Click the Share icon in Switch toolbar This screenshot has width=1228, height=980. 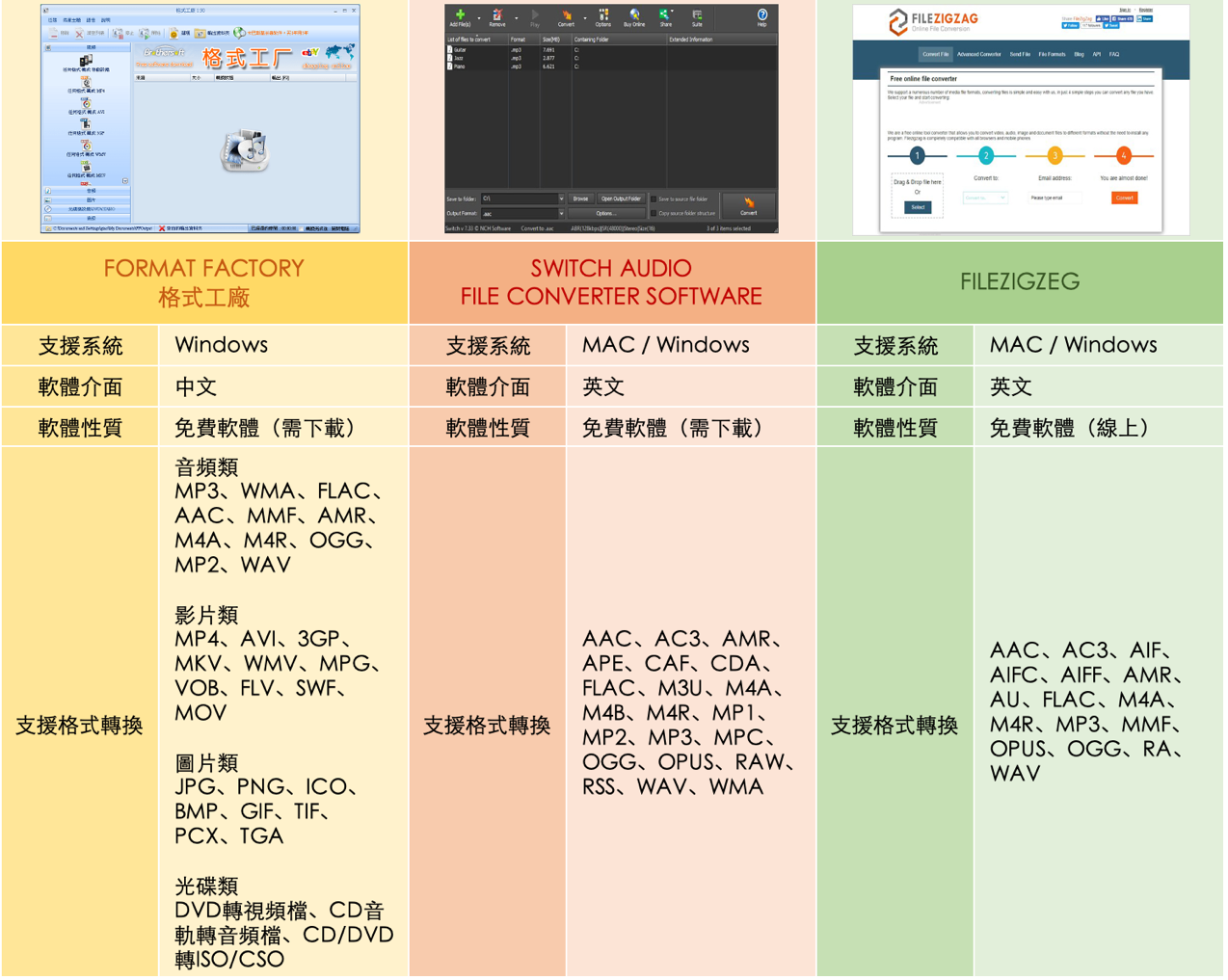click(x=665, y=17)
